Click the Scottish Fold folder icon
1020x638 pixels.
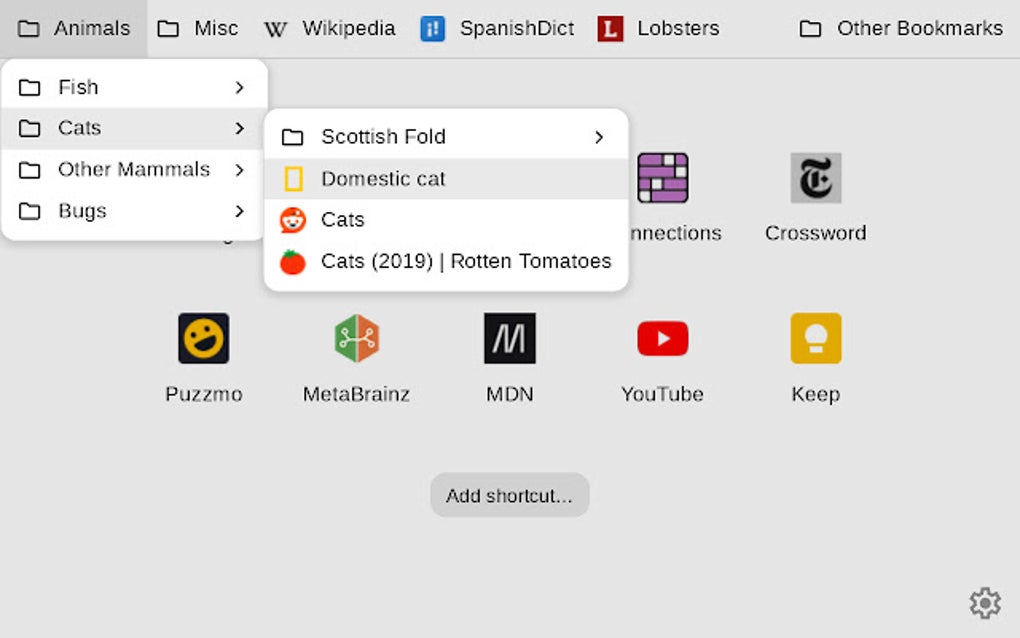point(292,137)
